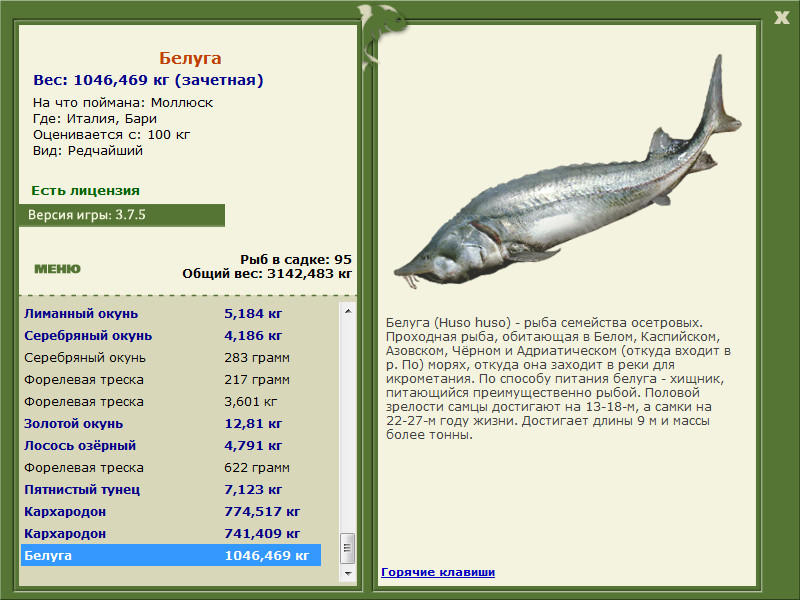The height and width of the screenshot is (600, 800).
Task: Click the Есть лицензия label
Action: pyautogui.click(x=85, y=191)
